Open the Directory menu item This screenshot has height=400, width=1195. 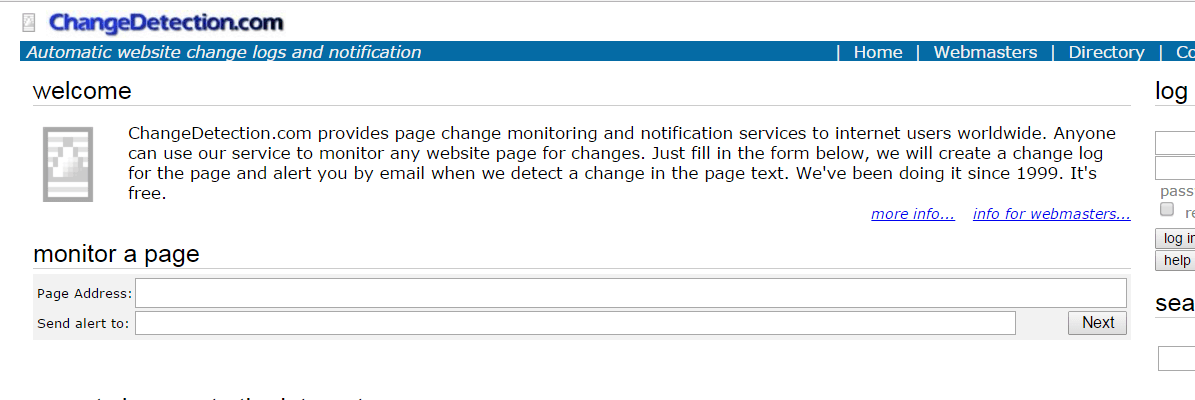tap(1107, 53)
